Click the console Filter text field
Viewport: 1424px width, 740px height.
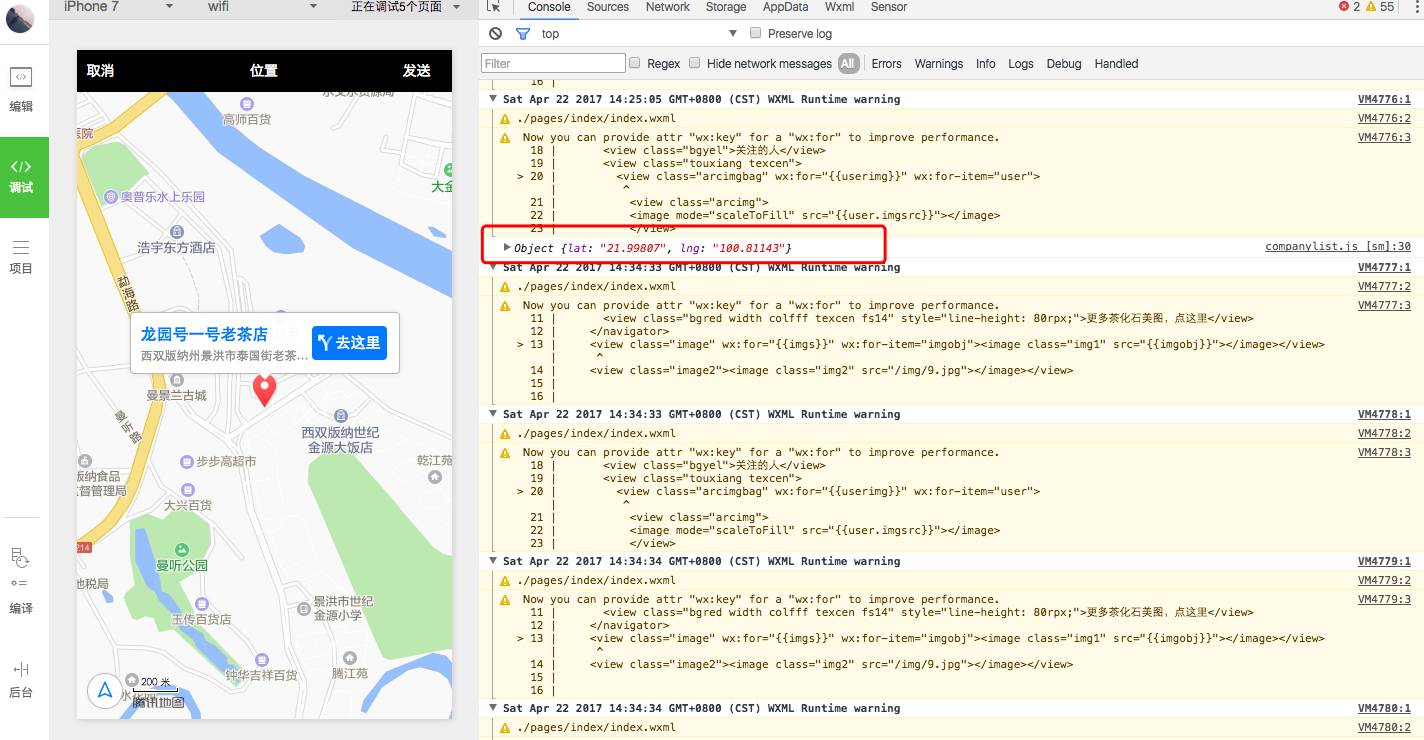(x=553, y=63)
